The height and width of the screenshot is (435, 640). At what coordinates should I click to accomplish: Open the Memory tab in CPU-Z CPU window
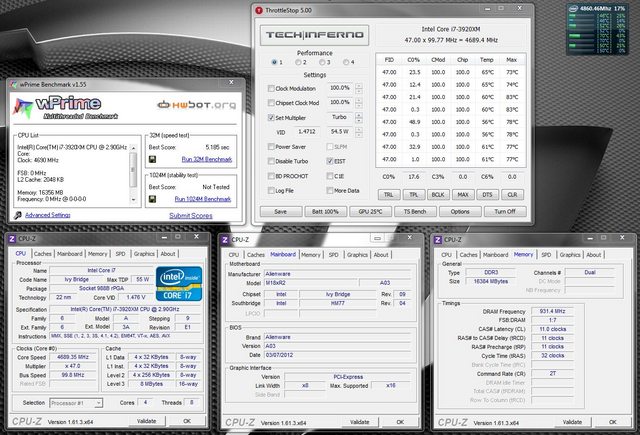pyautogui.click(x=98, y=254)
